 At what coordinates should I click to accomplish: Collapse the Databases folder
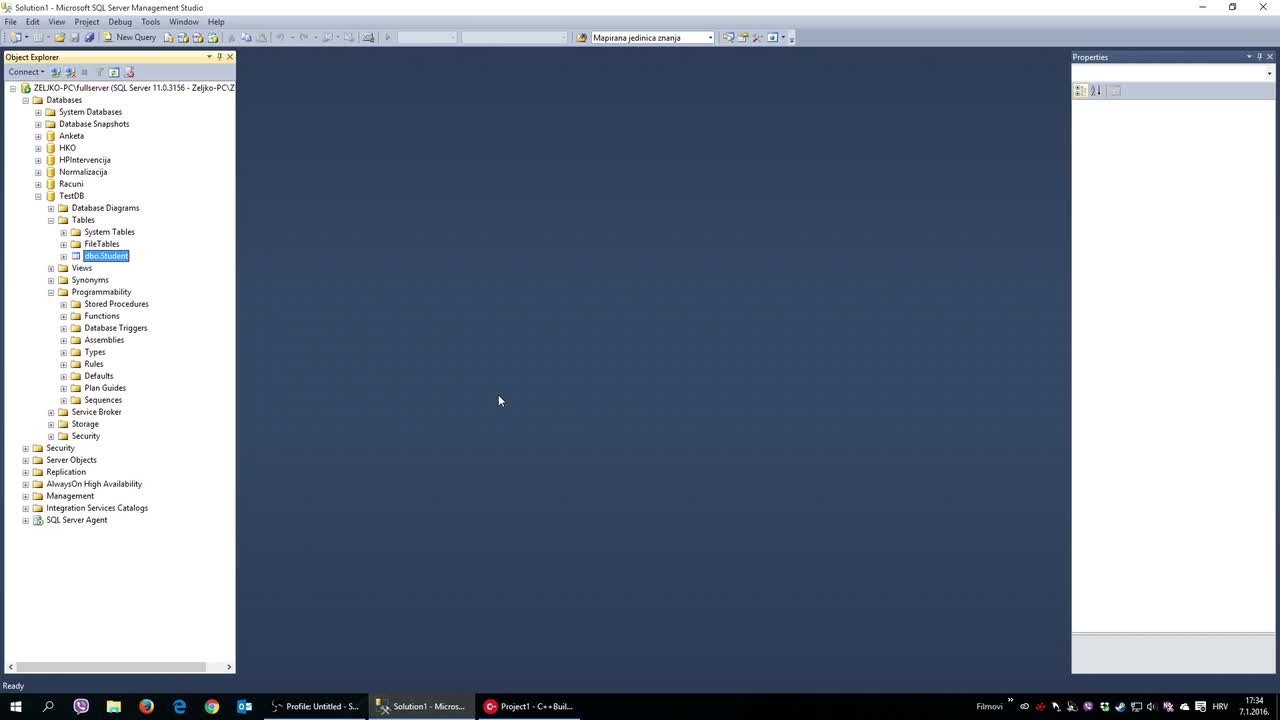pos(26,100)
